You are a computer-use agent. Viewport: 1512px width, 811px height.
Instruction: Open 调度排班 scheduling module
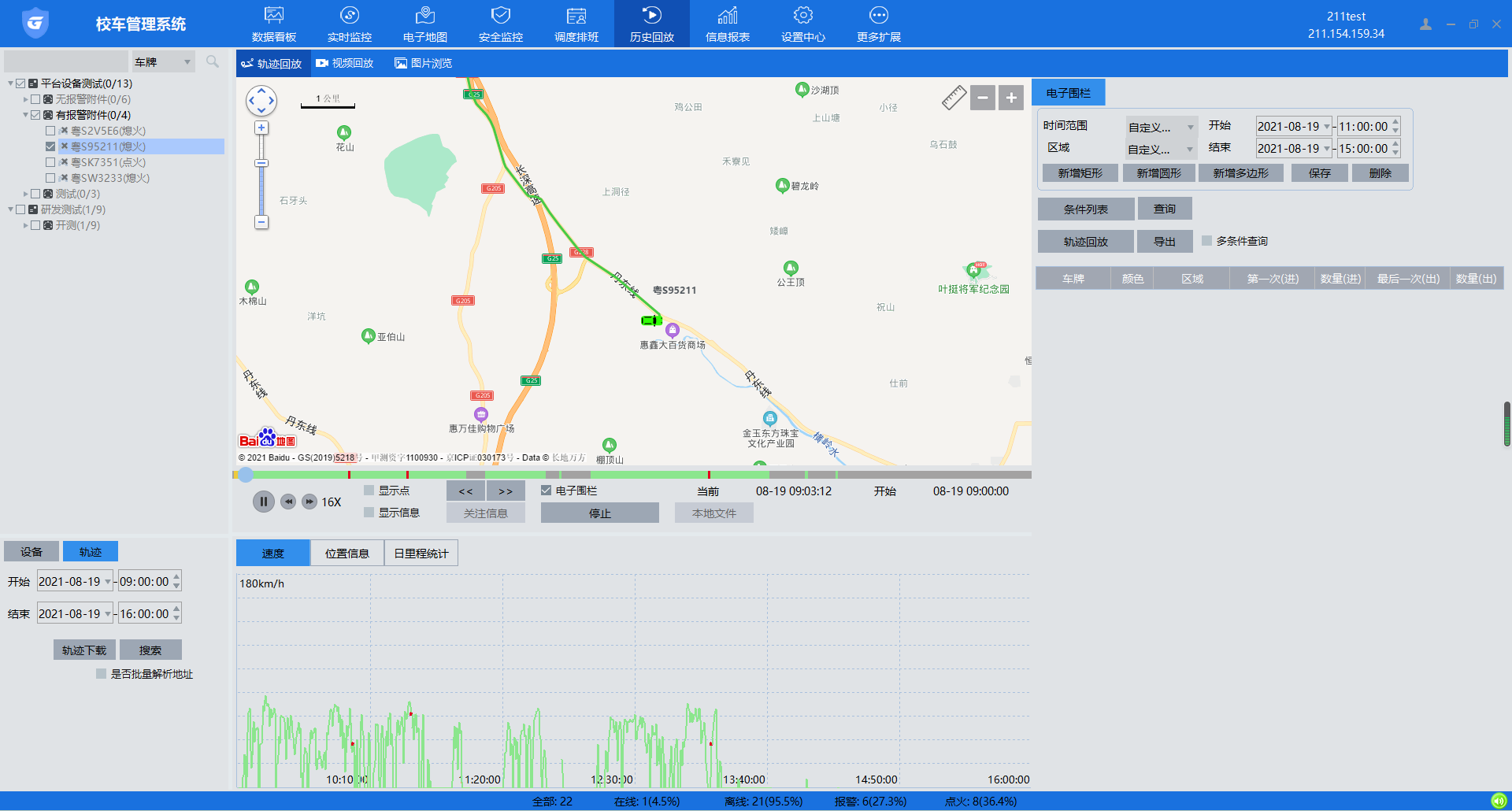click(576, 24)
